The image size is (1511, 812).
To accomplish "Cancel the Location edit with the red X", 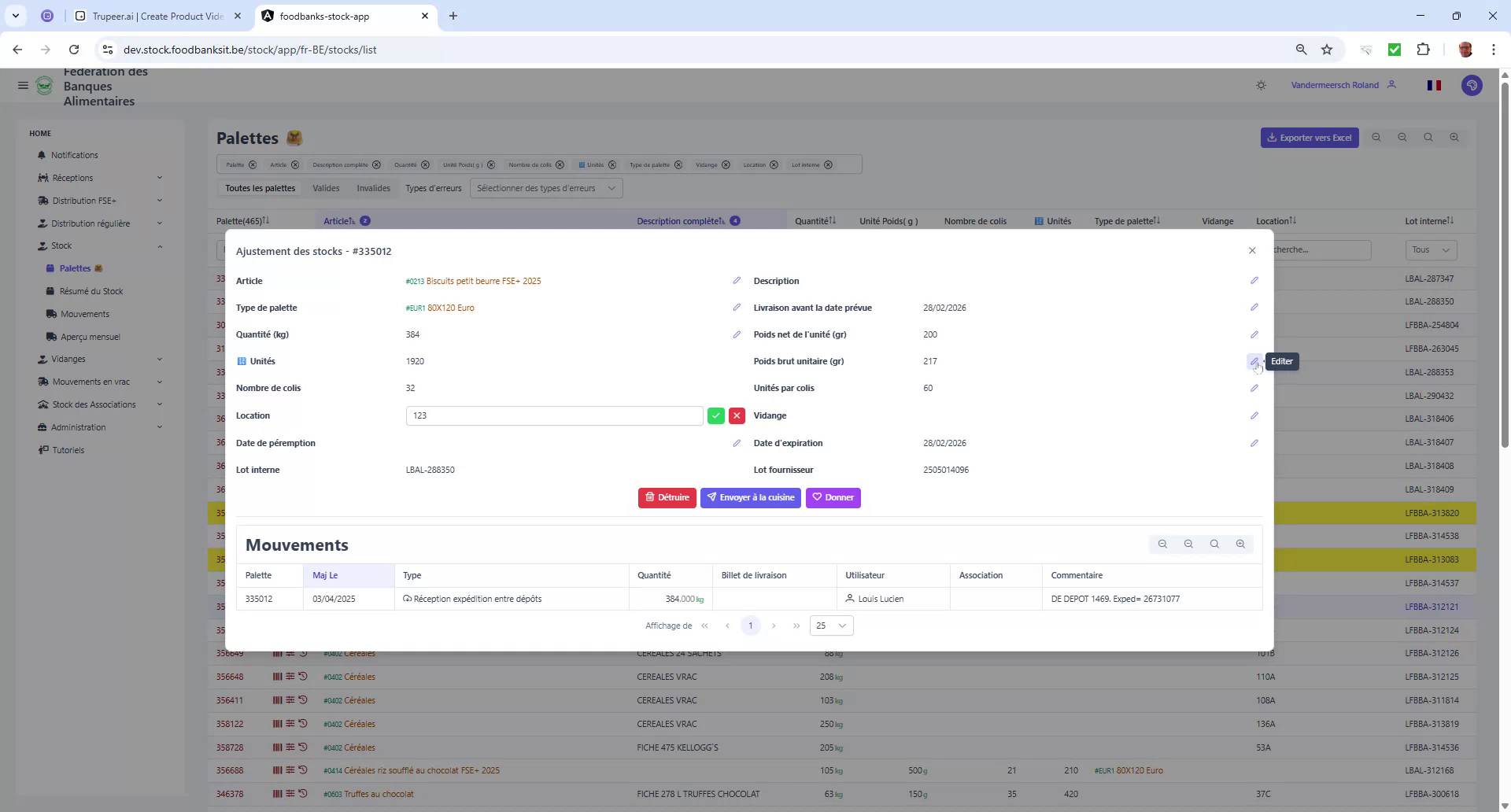I will point(737,415).
